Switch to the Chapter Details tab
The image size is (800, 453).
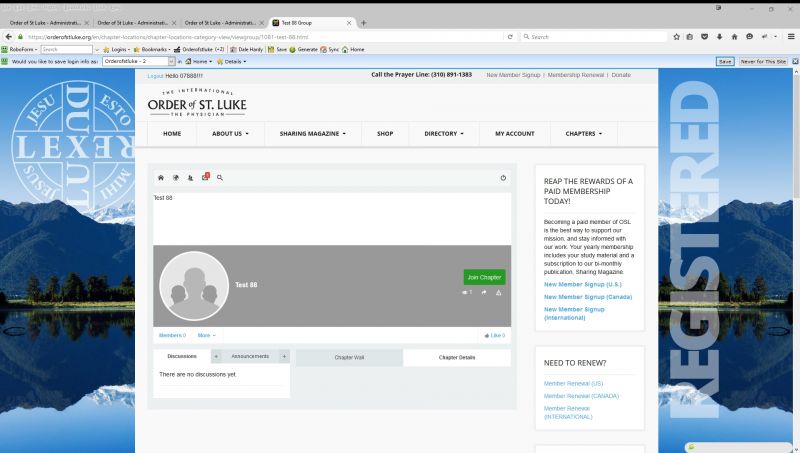click(457, 358)
